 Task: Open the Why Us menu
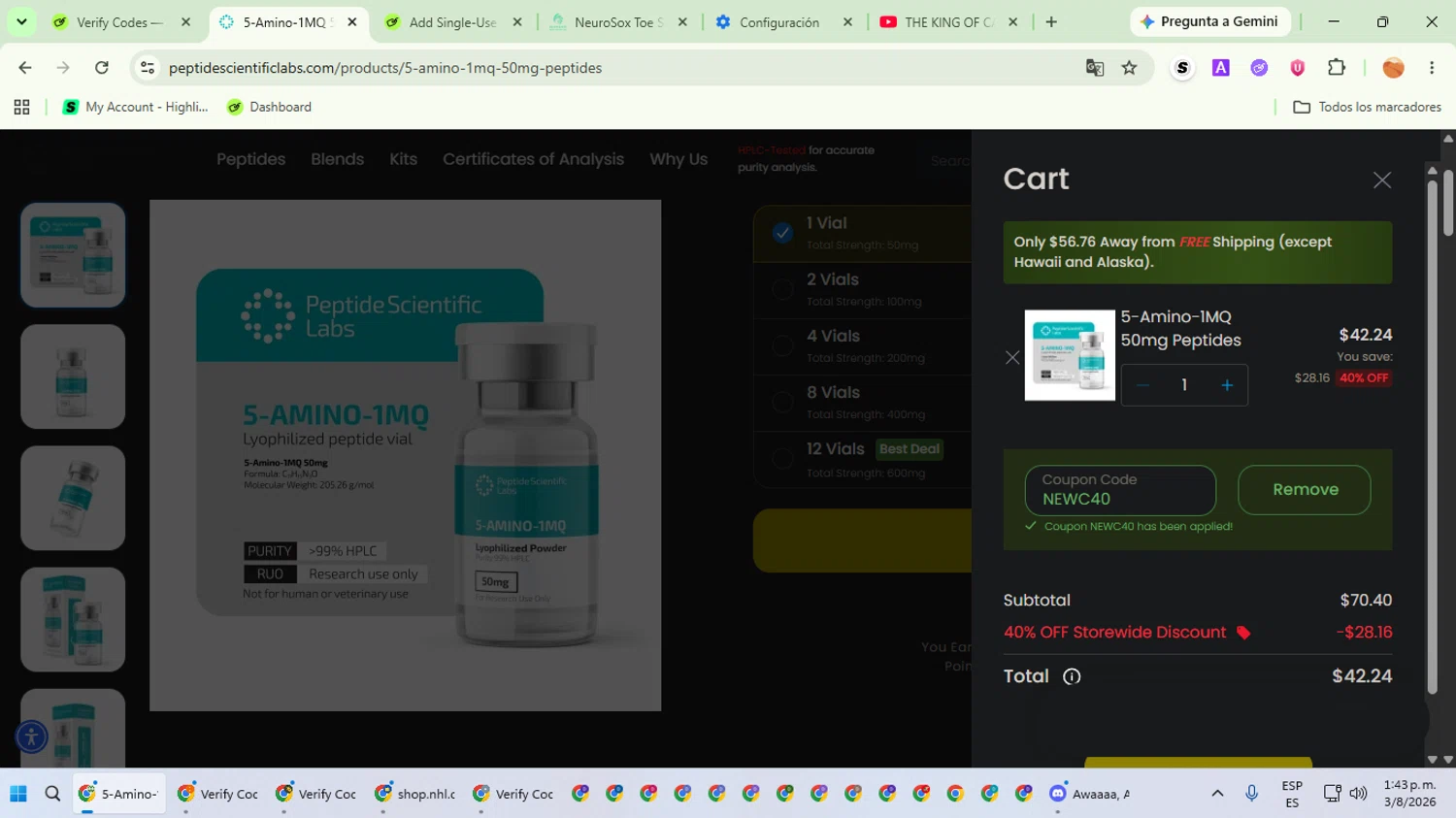678,159
